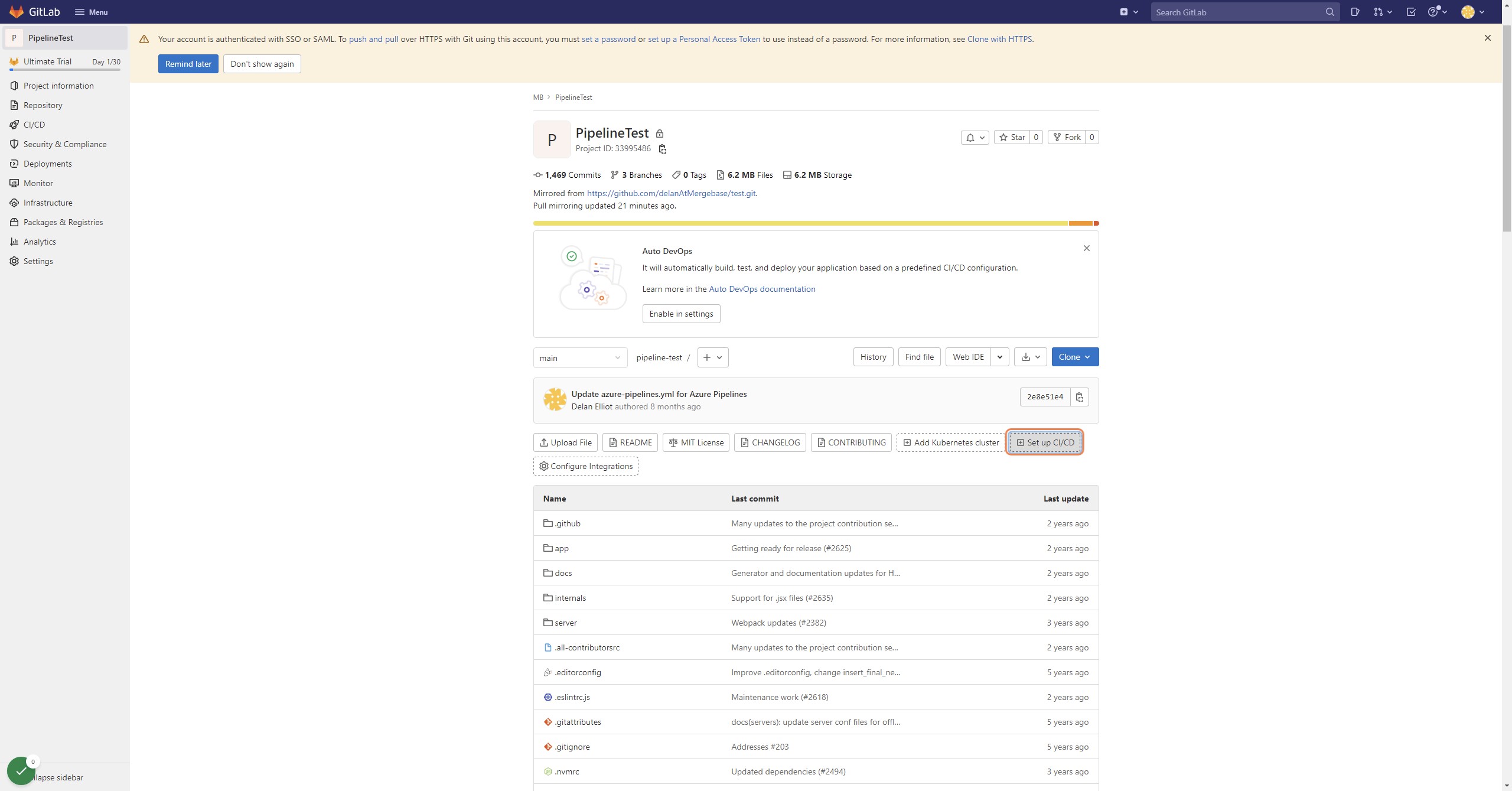Open the Menu in top bar
The height and width of the screenshot is (791, 1512).
click(91, 12)
